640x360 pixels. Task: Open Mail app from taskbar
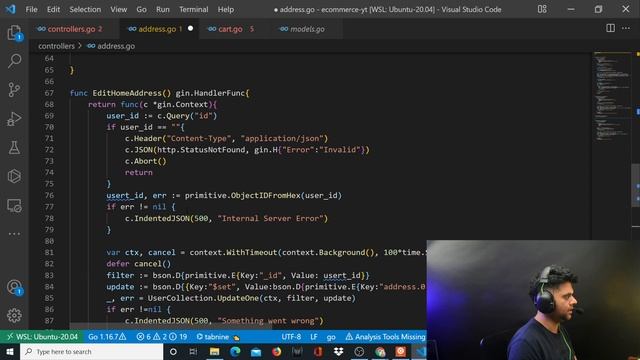pyautogui.click(x=256, y=351)
